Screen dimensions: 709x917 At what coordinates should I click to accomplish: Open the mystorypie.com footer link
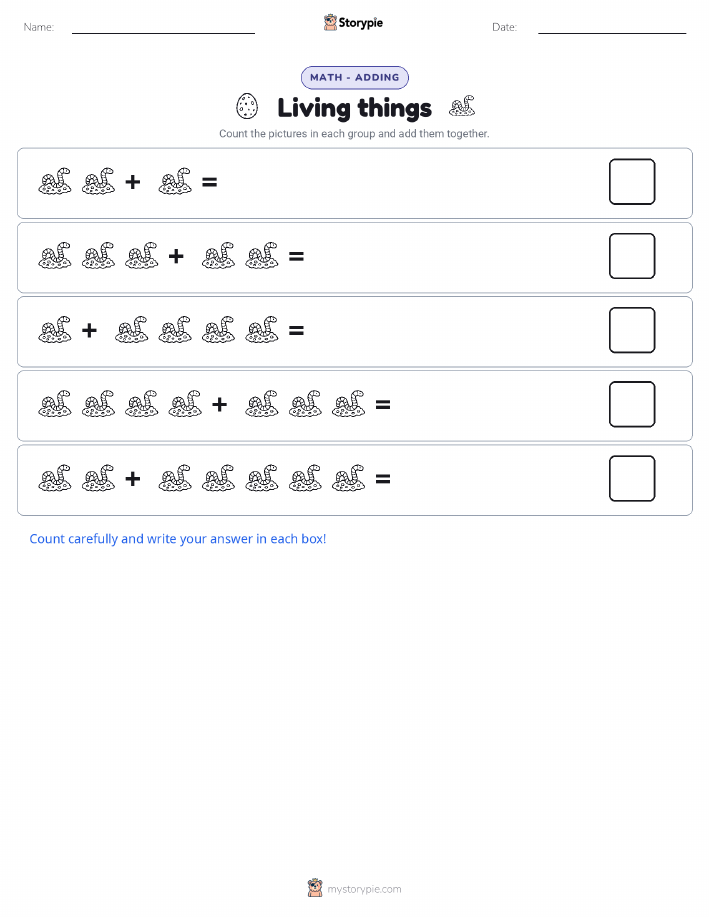tap(364, 889)
